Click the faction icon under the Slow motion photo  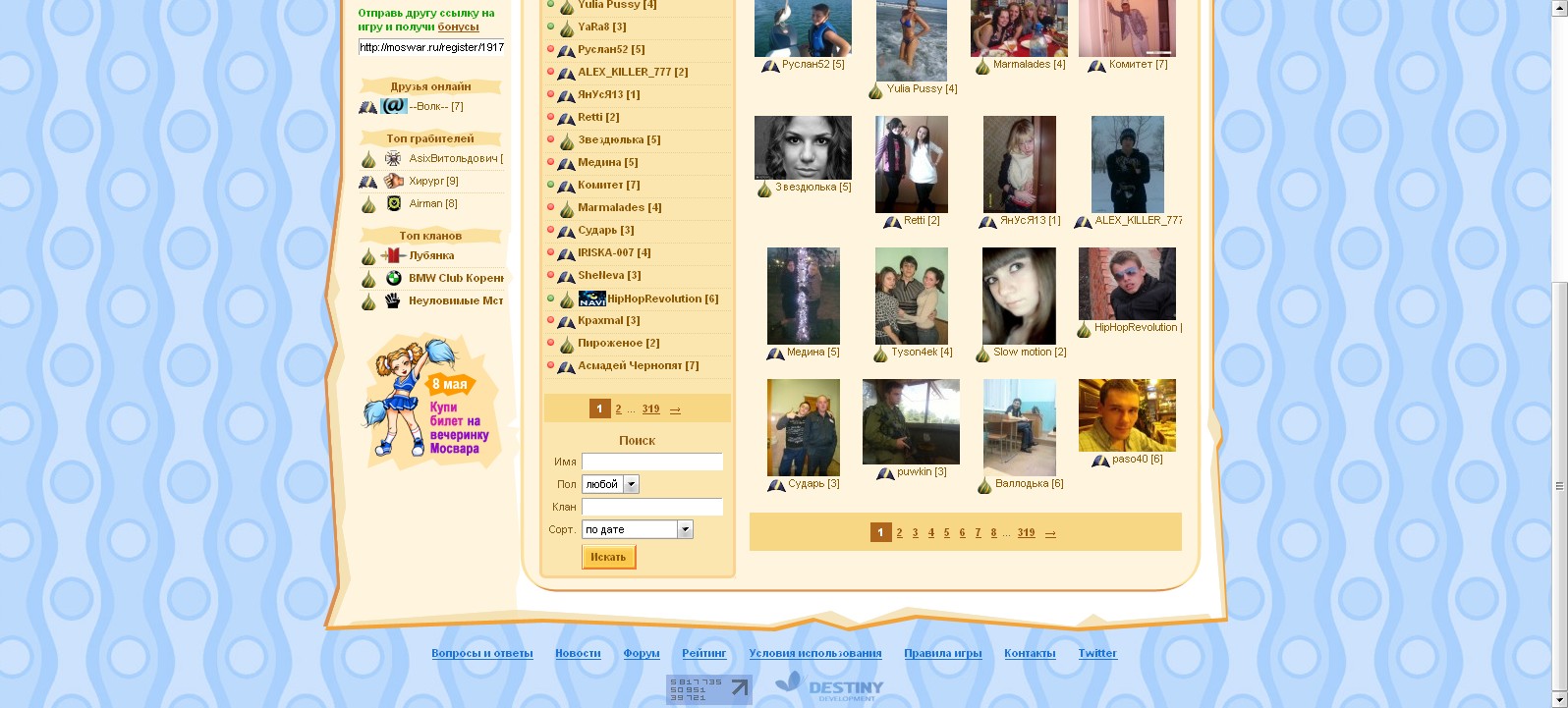point(982,353)
